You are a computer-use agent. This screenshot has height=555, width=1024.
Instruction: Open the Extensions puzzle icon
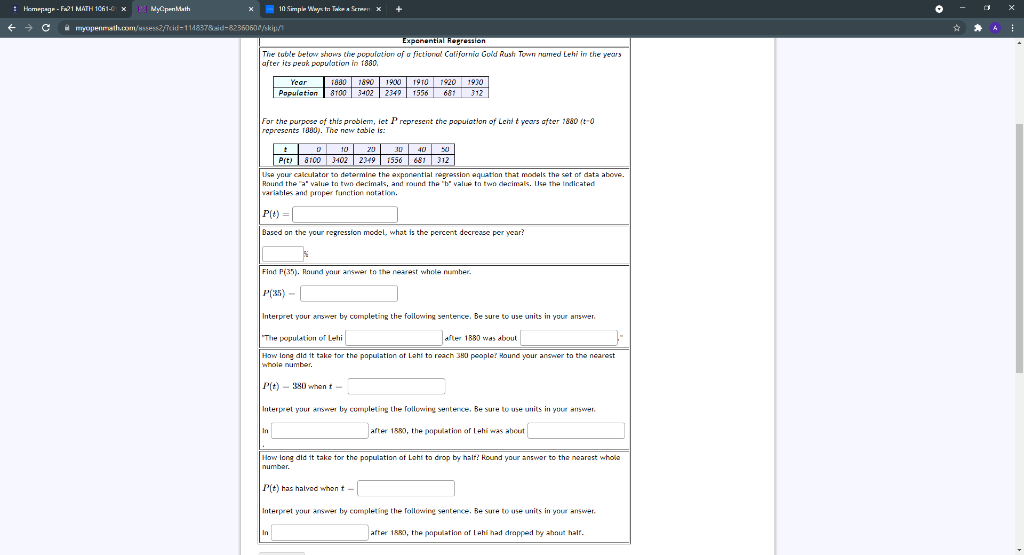[x=978, y=27]
